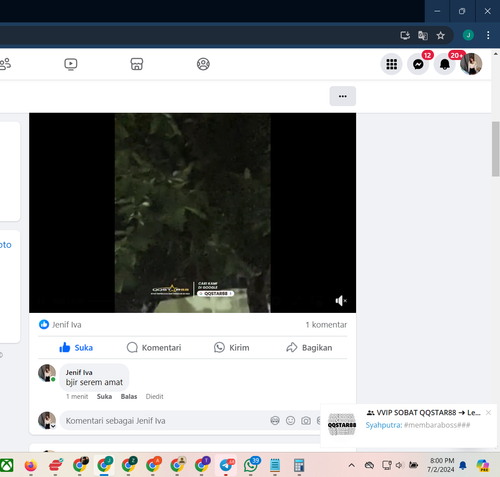This screenshot has width=500, height=477.
Task: Click the page vertical scrollbar thumb
Action: coord(495,149)
